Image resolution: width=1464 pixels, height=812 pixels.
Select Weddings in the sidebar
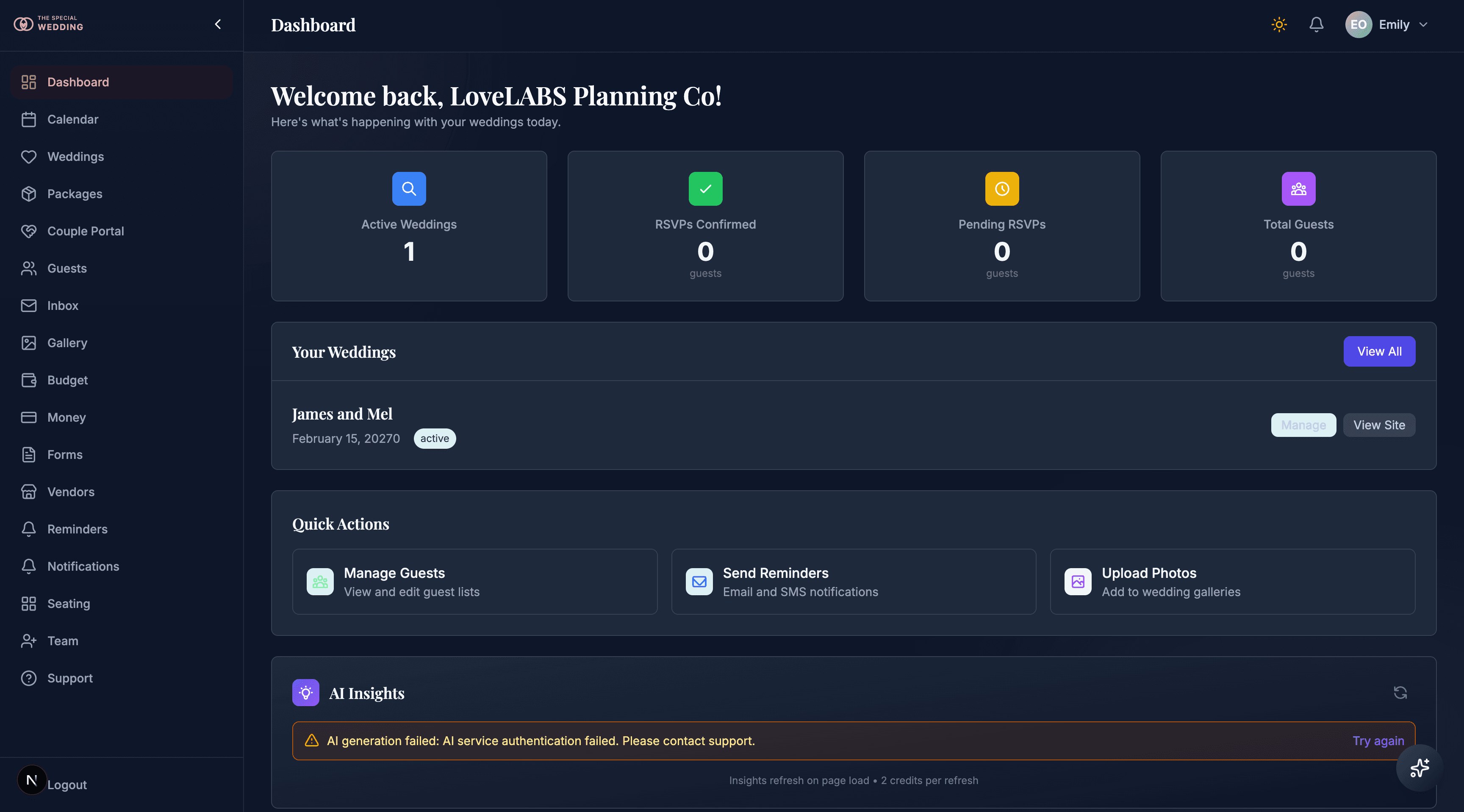click(75, 156)
